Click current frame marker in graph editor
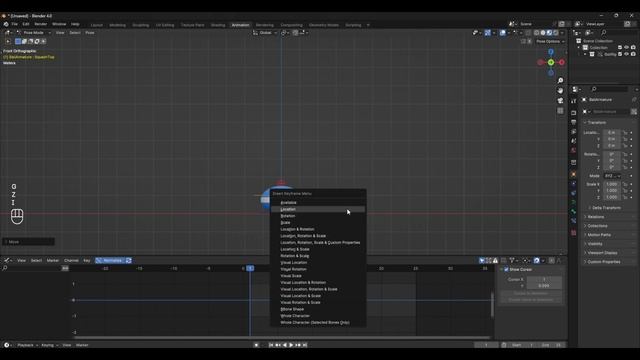 click(250, 268)
